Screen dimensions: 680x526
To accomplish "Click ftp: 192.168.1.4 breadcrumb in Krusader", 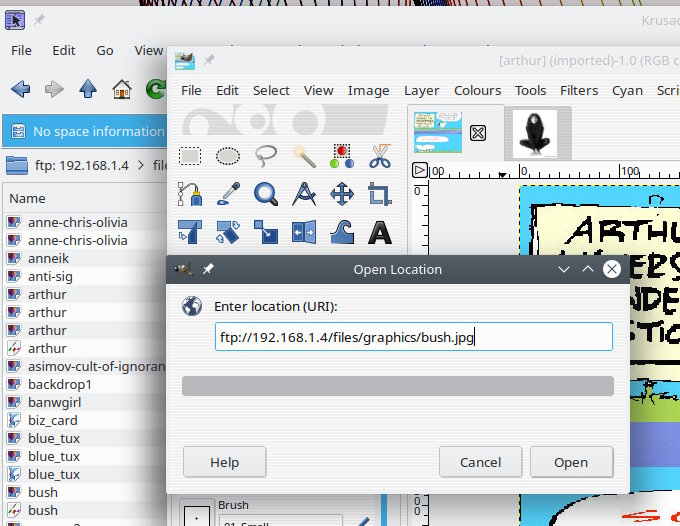I will click(x=82, y=165).
